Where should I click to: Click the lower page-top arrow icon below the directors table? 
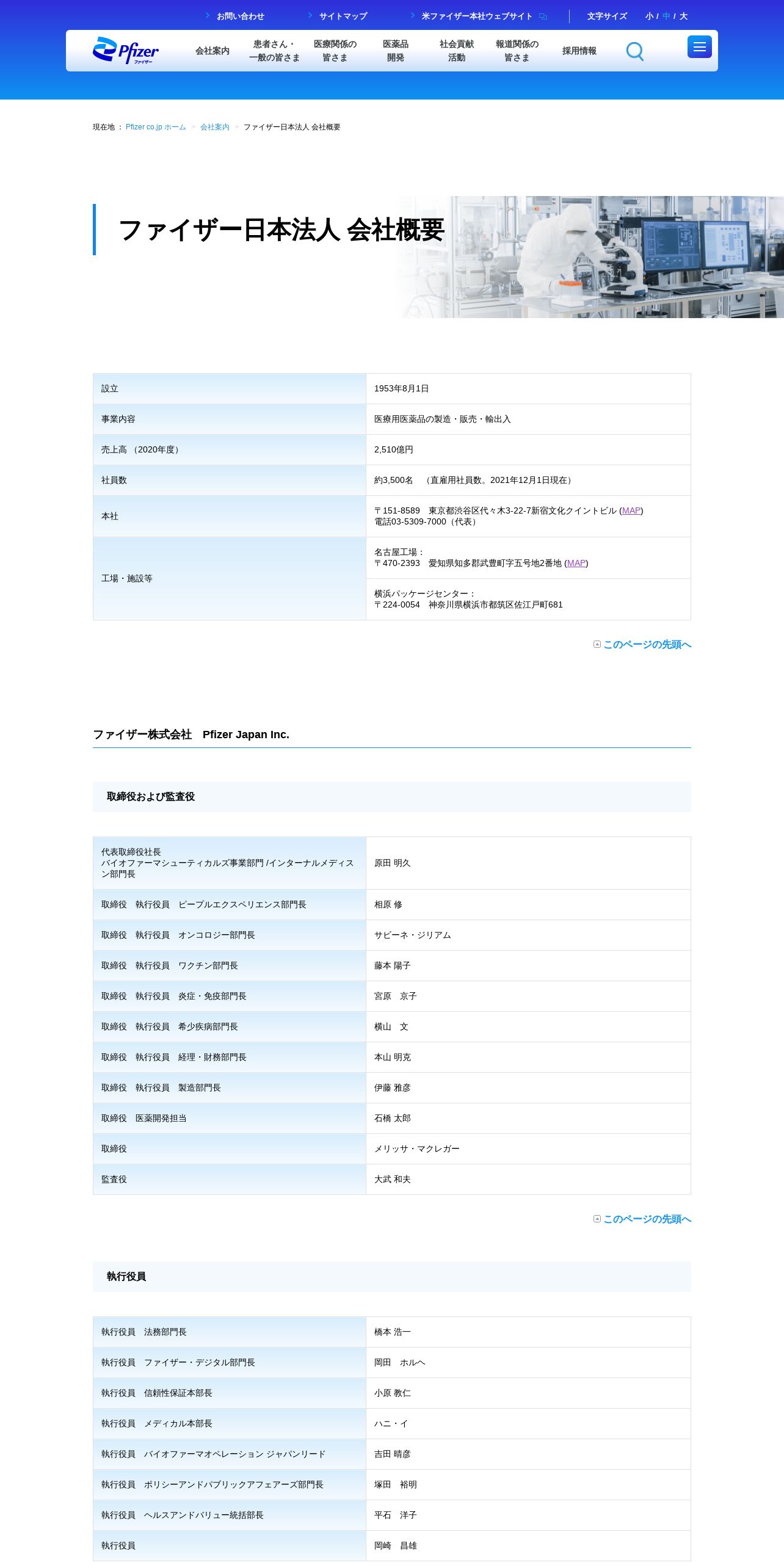[597, 1219]
